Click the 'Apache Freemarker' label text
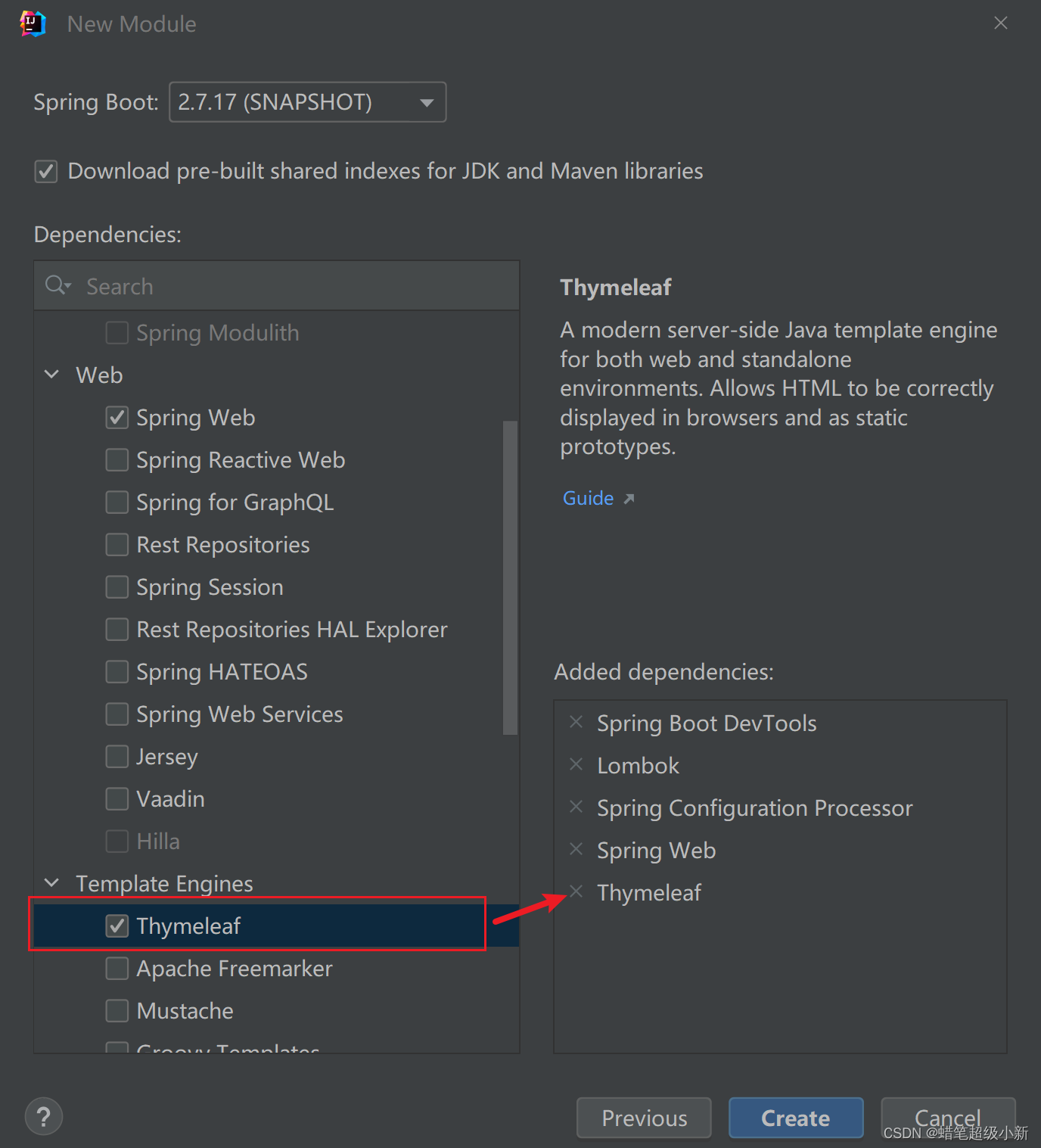The height and width of the screenshot is (1148, 1041). pos(235,969)
